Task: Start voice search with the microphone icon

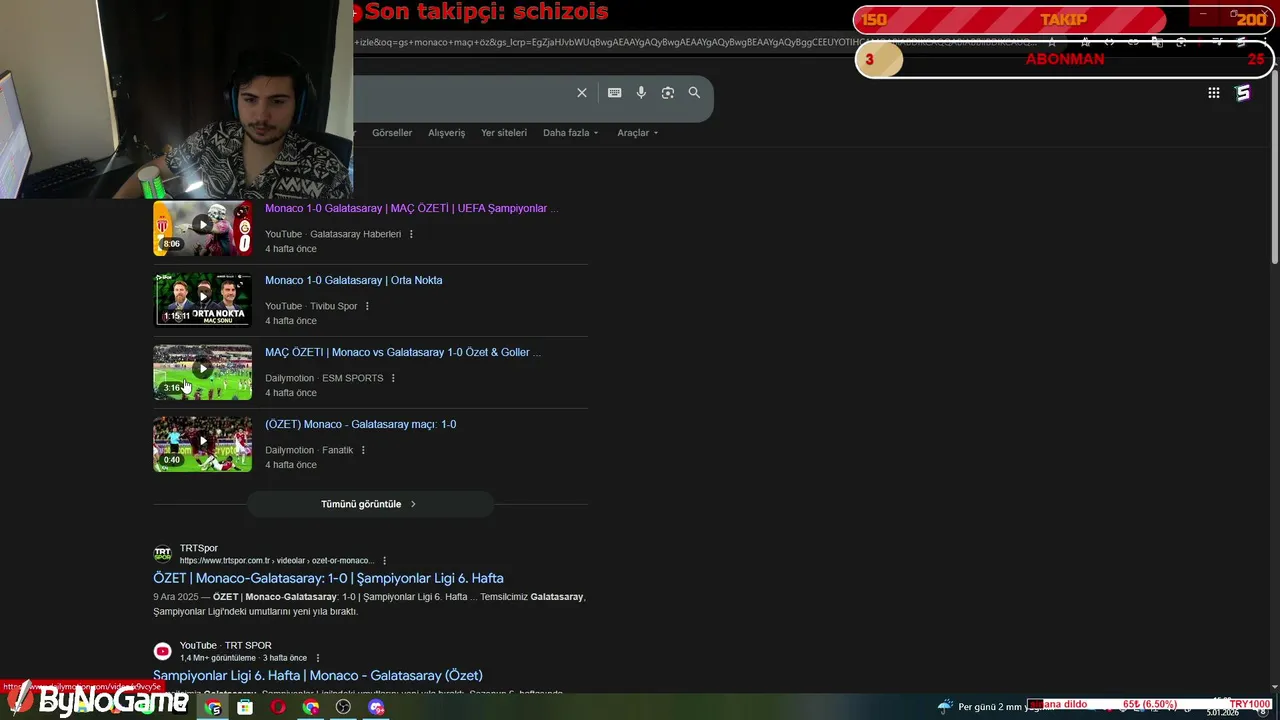Action: click(641, 93)
